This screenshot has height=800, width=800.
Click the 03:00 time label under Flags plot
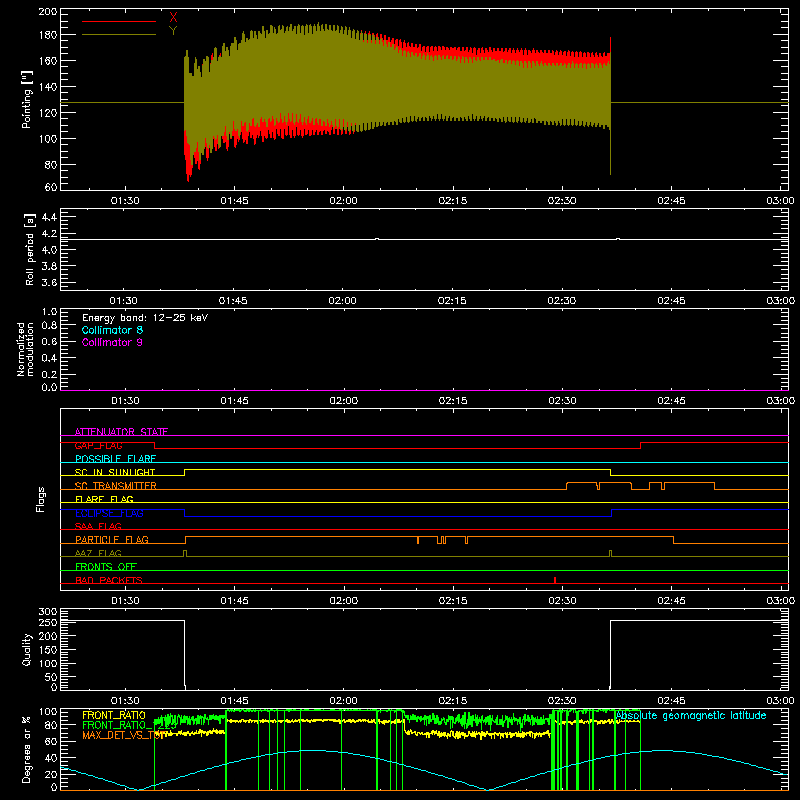(x=781, y=601)
